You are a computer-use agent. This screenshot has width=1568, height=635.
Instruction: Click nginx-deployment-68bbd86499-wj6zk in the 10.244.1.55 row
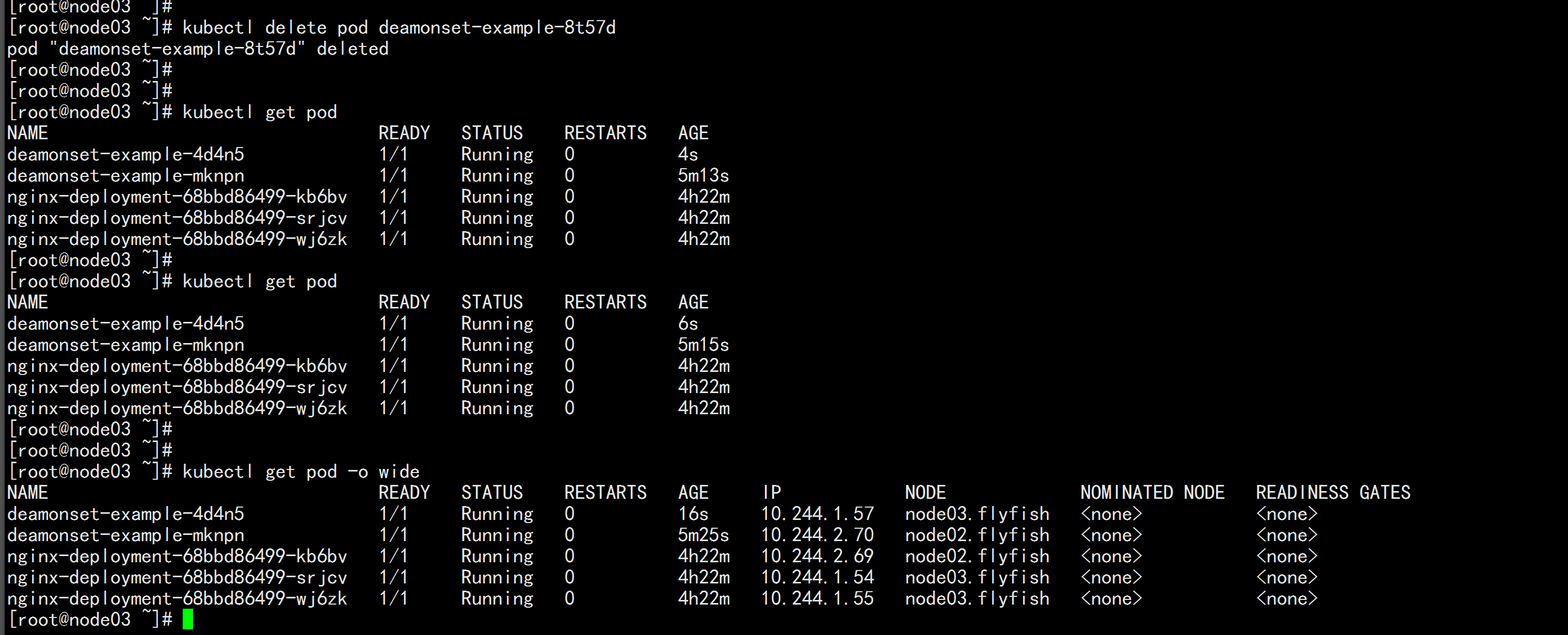click(177, 598)
